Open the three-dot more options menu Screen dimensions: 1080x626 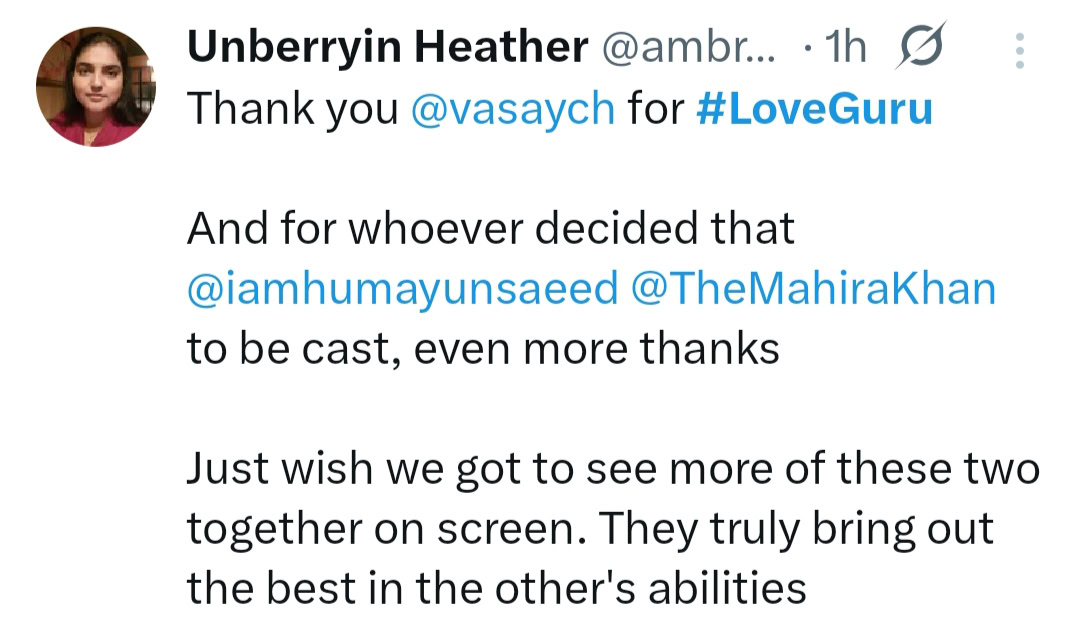1019,50
